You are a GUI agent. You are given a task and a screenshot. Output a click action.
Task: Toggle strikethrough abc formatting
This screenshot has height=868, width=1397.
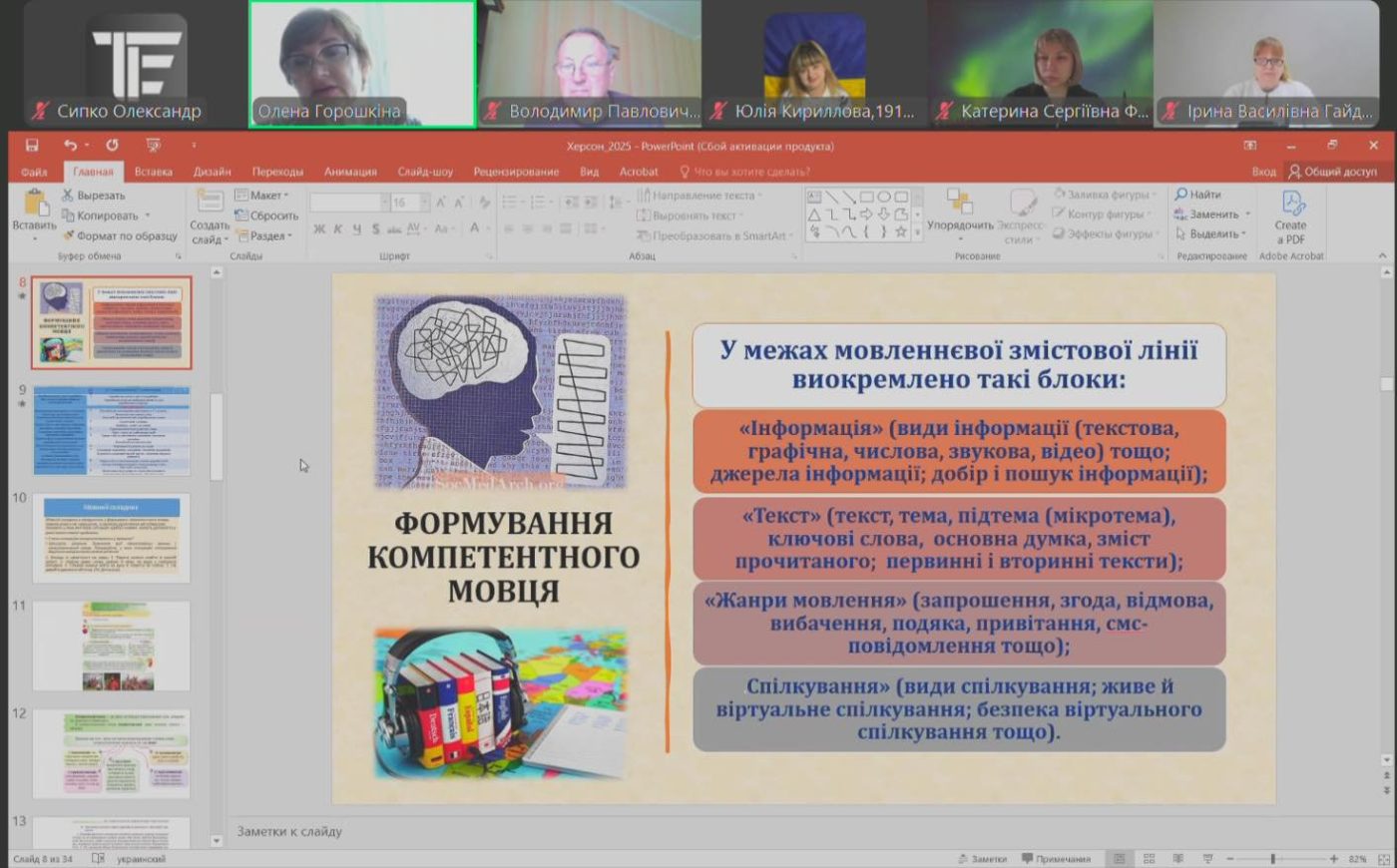(395, 229)
